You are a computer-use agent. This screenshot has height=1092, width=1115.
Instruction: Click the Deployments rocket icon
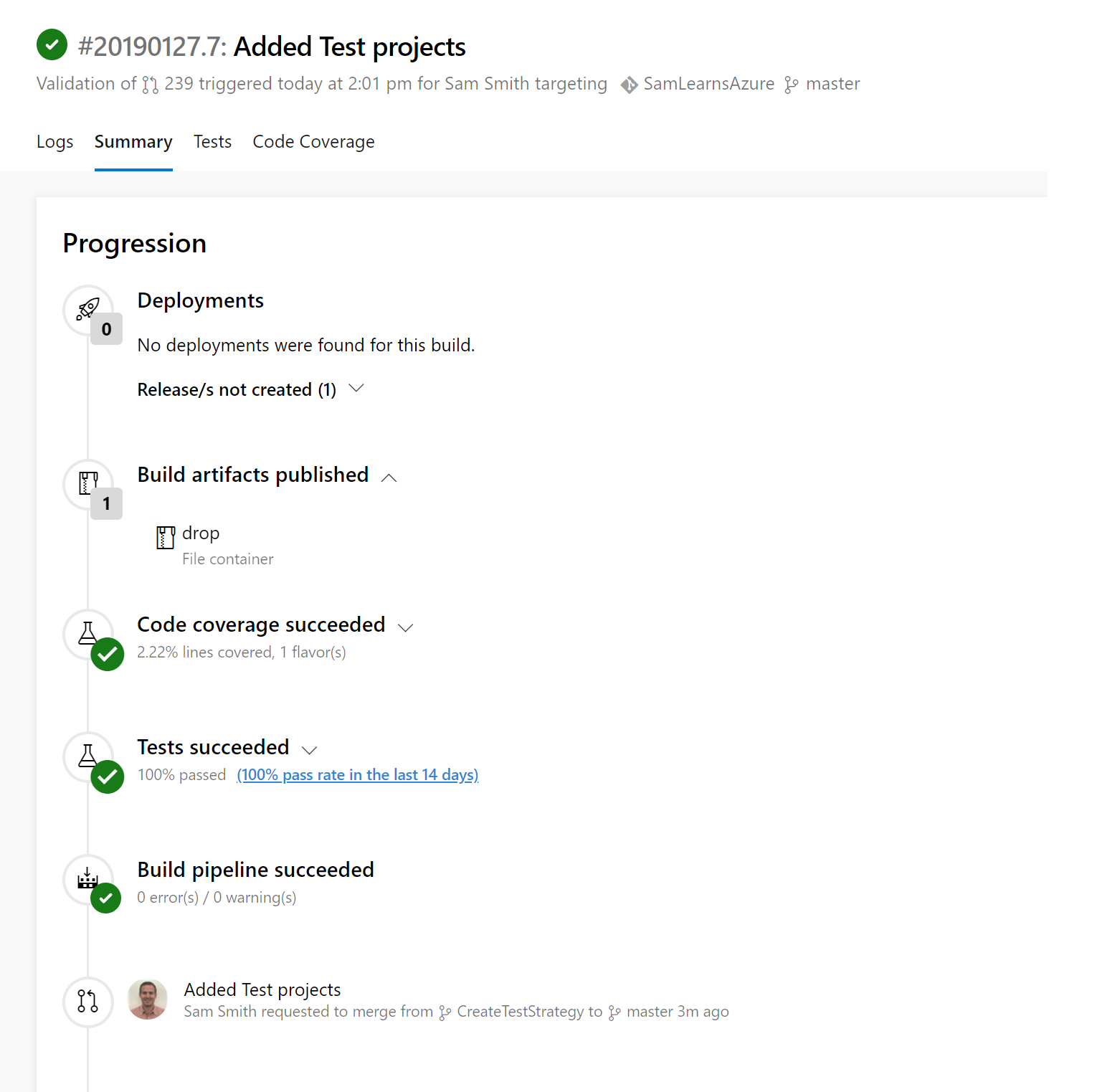(88, 309)
